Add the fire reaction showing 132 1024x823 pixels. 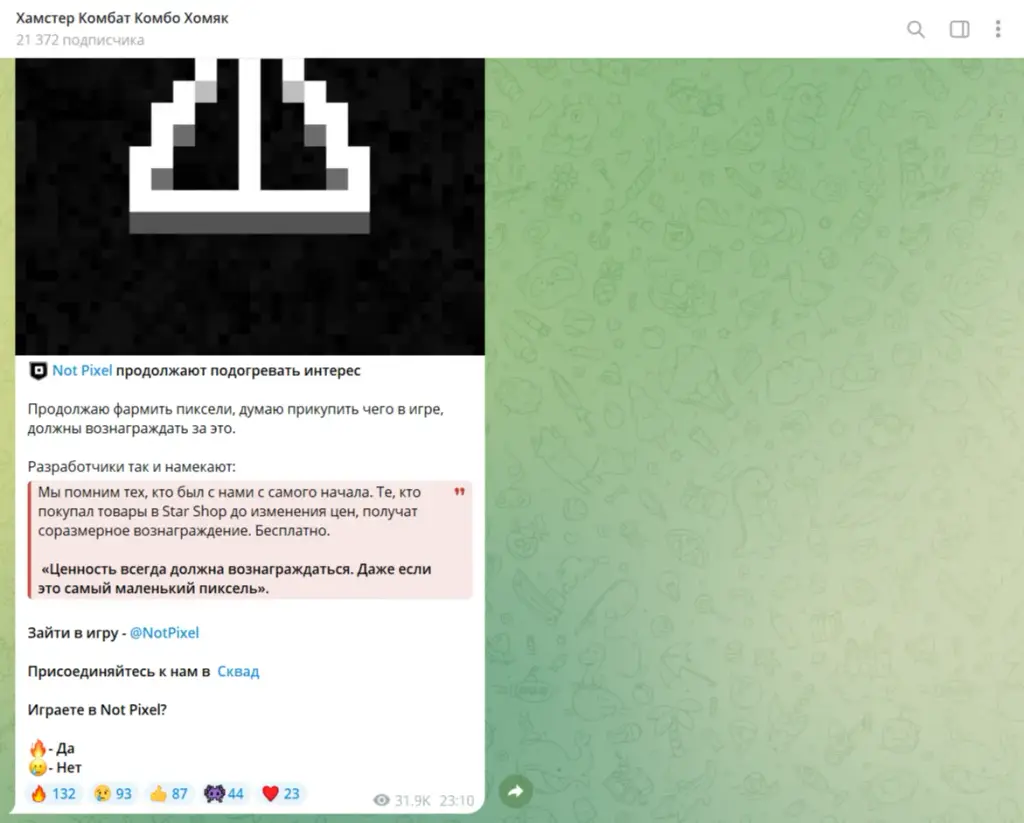55,794
